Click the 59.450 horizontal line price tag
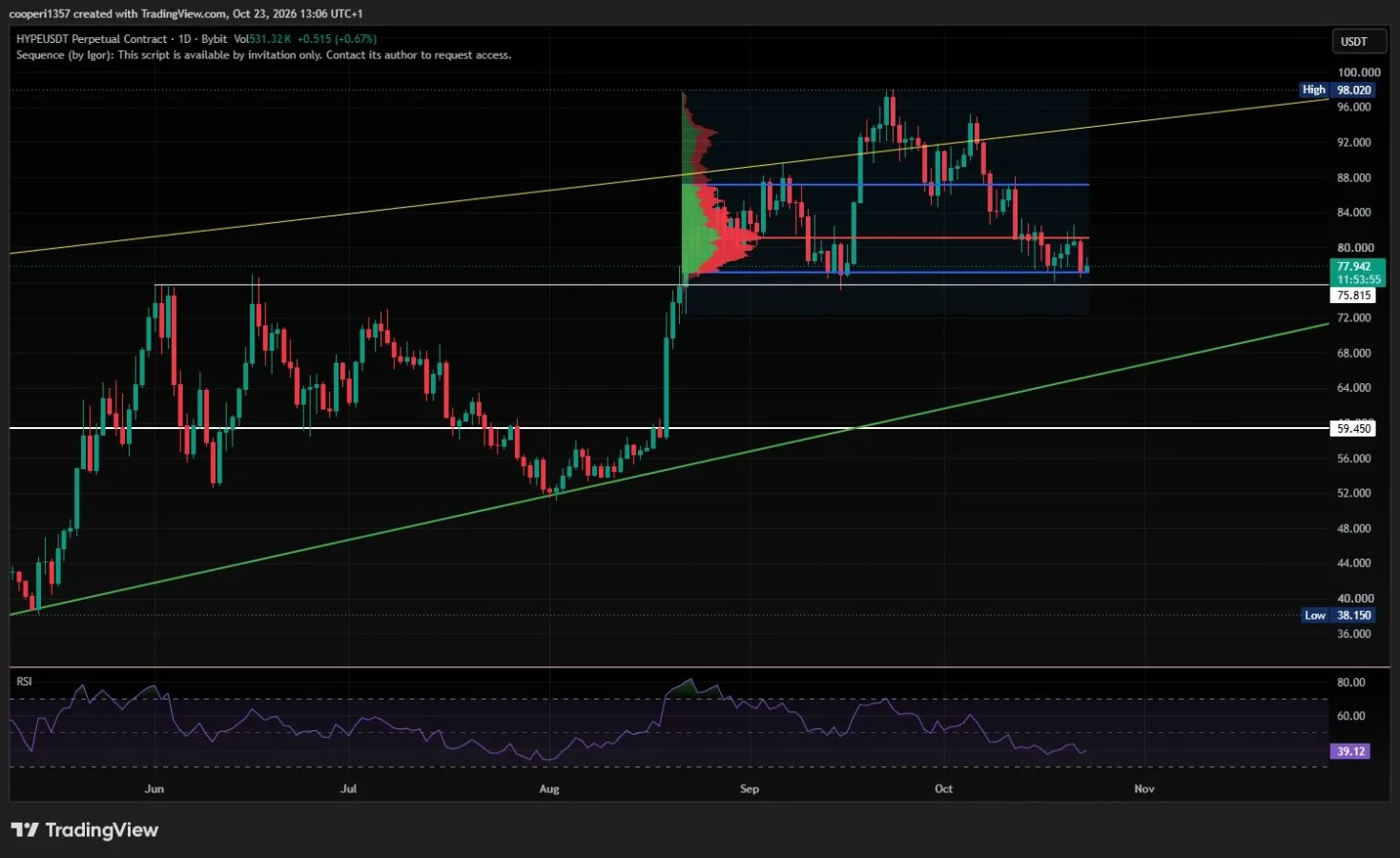Image resolution: width=1400 pixels, height=858 pixels. click(1354, 428)
